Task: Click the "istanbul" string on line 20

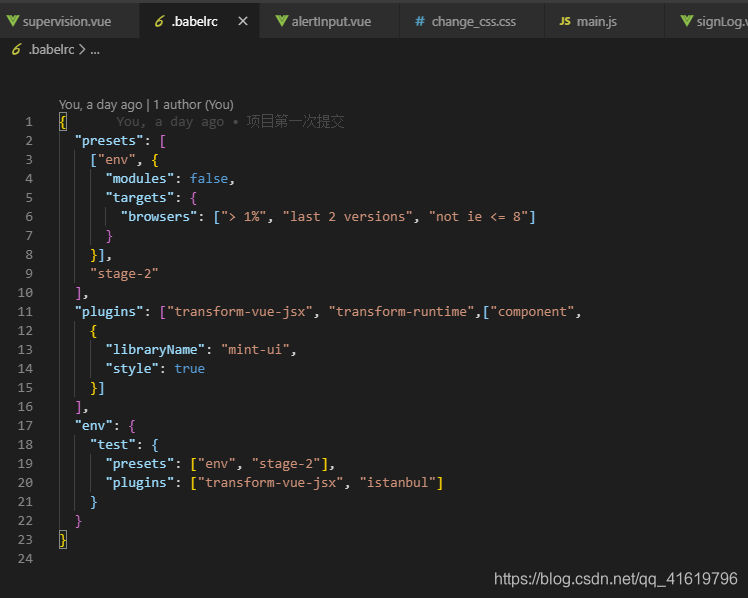Action: click(397, 483)
